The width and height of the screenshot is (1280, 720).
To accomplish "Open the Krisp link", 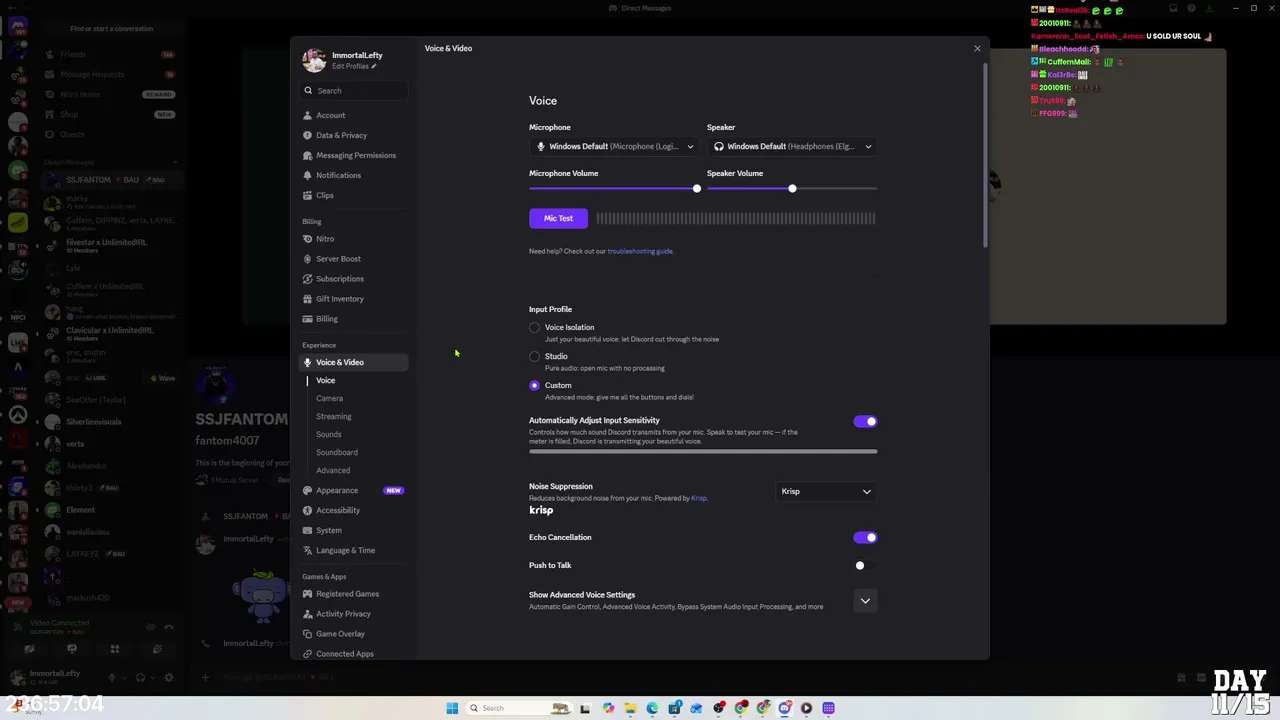I will click(699, 498).
